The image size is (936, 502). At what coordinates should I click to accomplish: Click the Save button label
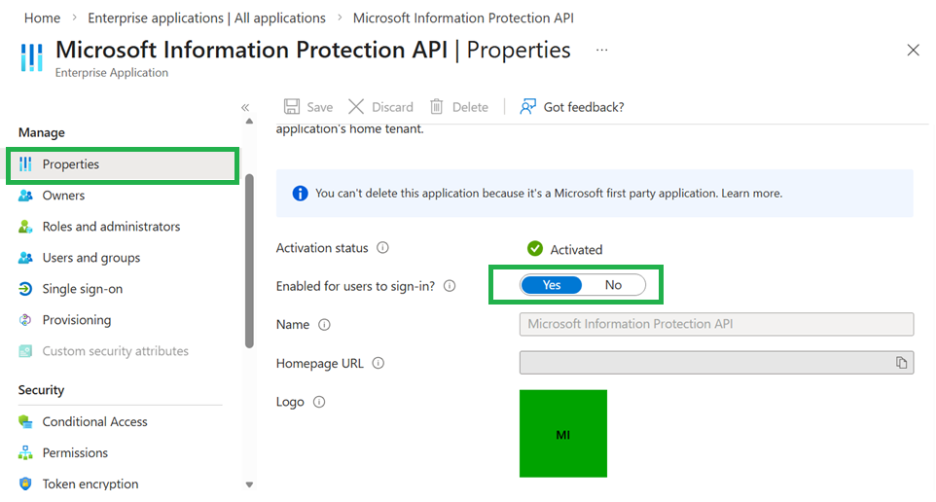[319, 107]
